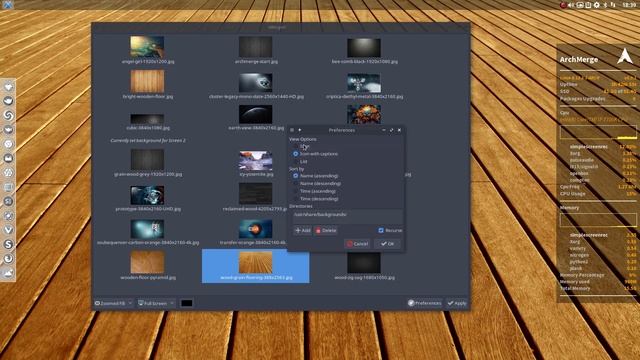
Task: Sort by Time (descending)
Action: 316,199
